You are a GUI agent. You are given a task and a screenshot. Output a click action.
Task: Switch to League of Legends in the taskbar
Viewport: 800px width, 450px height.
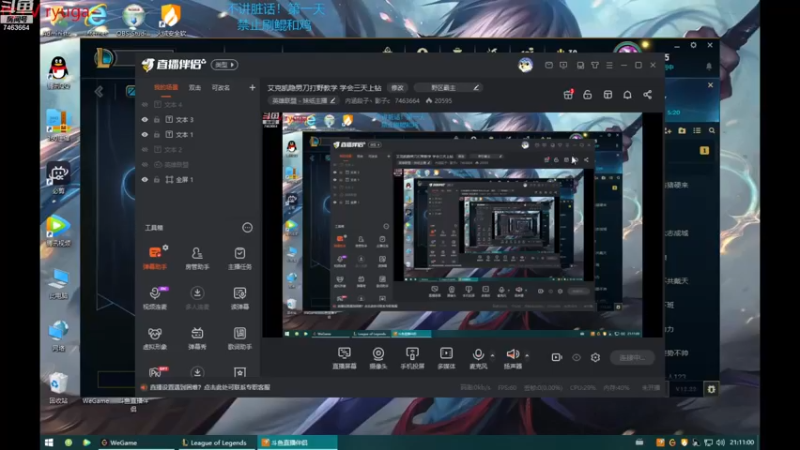214,442
